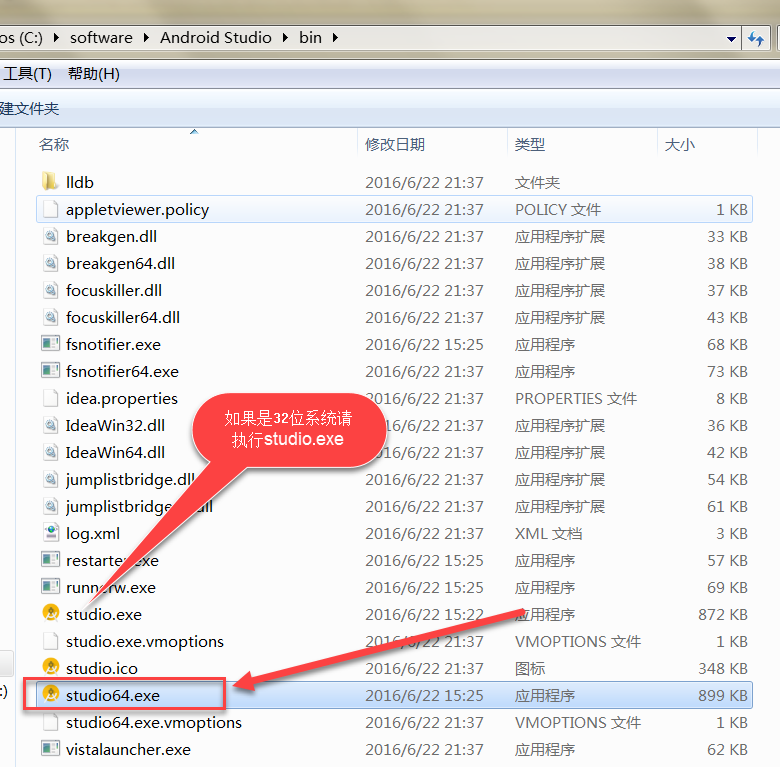780x767 pixels.
Task: Click the breakgen64.dll file icon
Action: point(50,263)
